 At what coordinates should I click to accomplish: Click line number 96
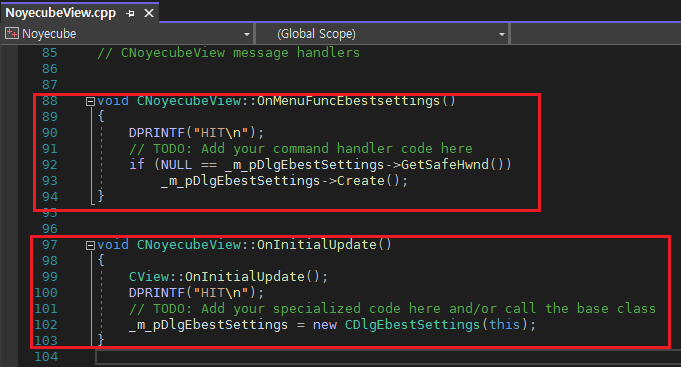[50, 229]
